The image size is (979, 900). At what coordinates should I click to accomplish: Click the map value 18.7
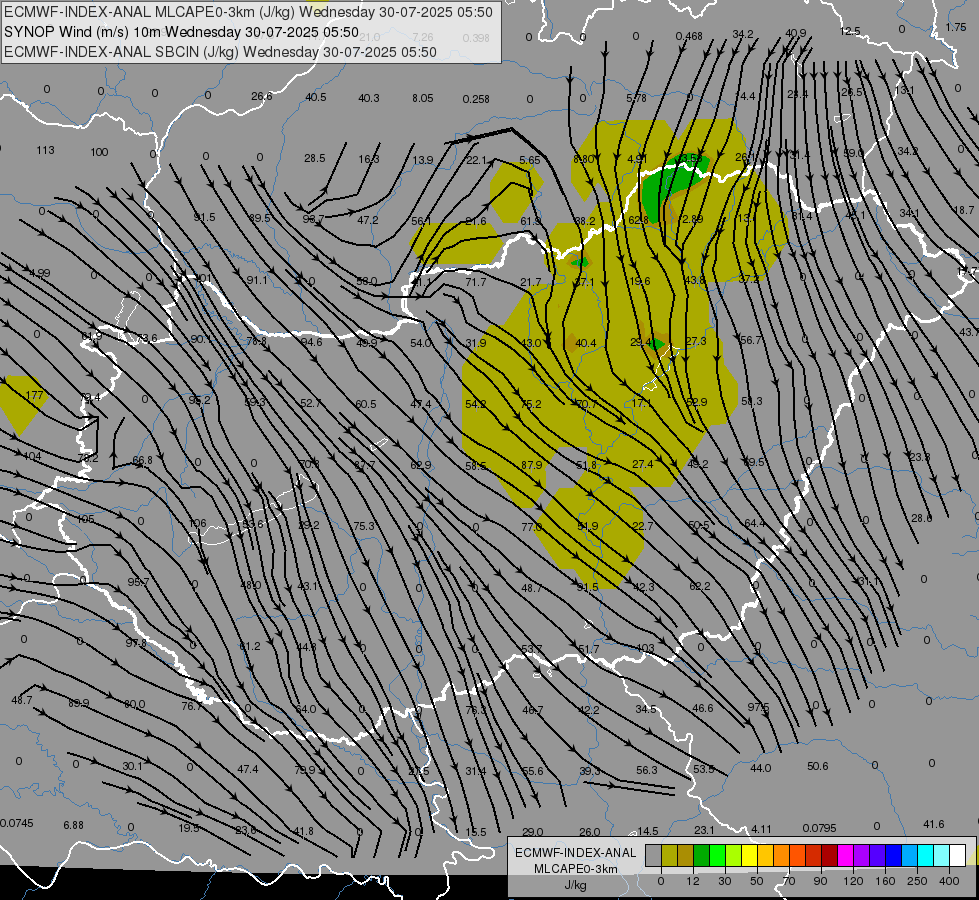(x=963, y=210)
